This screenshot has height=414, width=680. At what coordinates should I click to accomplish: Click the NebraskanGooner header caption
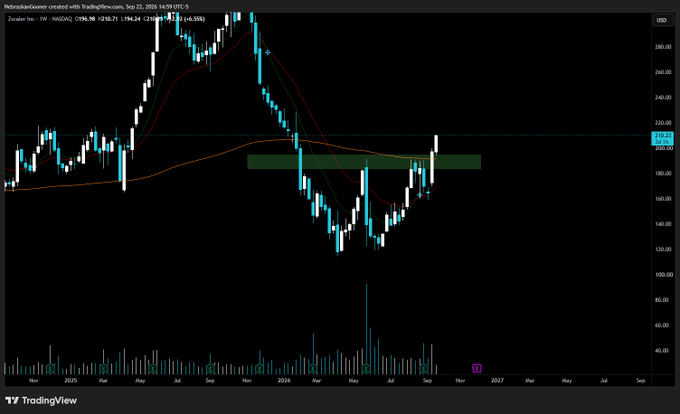pyautogui.click(x=96, y=7)
